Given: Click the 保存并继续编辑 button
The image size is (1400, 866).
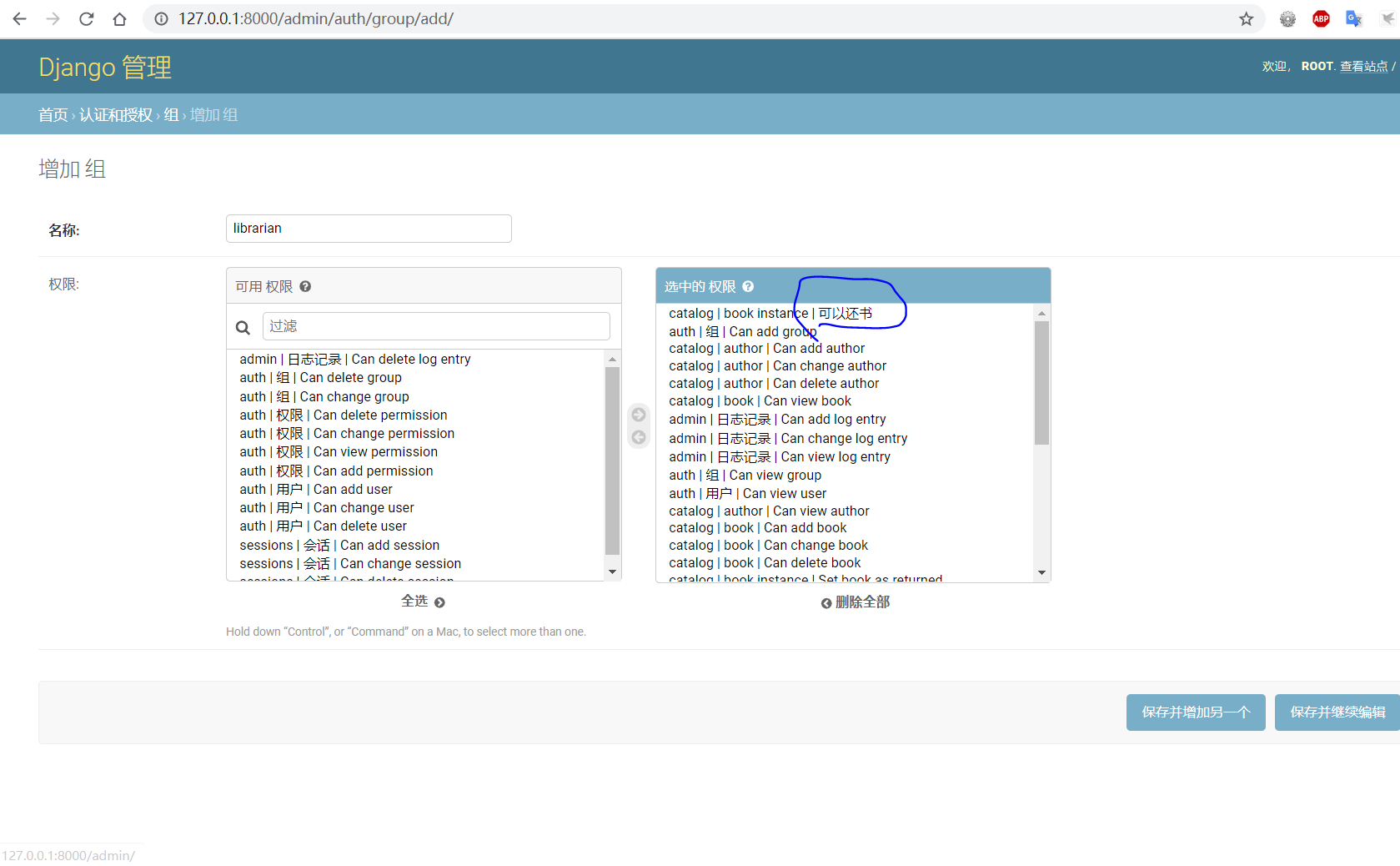Looking at the screenshot, I should pos(1337,712).
